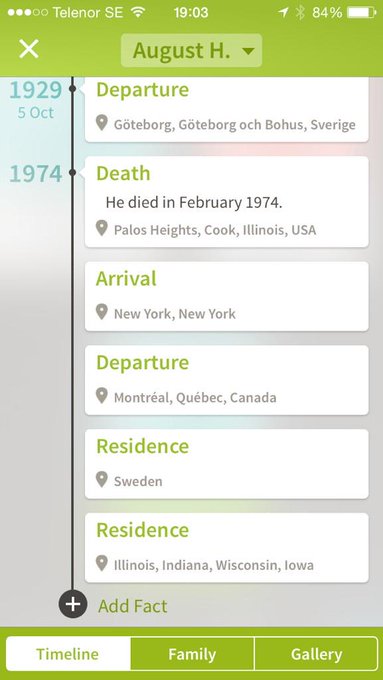Tap the location pin beside New York

(101, 312)
